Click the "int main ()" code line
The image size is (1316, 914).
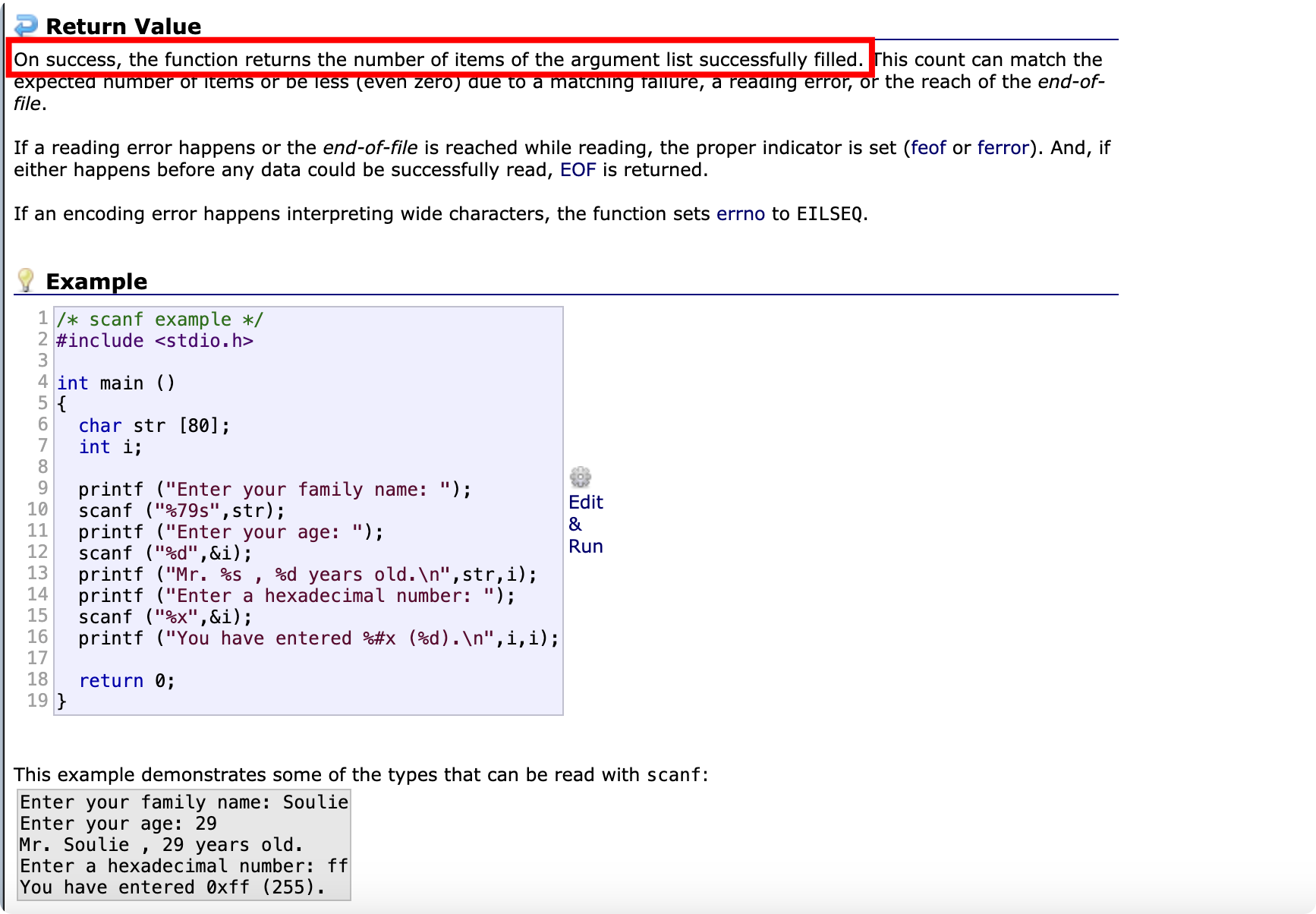click(x=116, y=383)
